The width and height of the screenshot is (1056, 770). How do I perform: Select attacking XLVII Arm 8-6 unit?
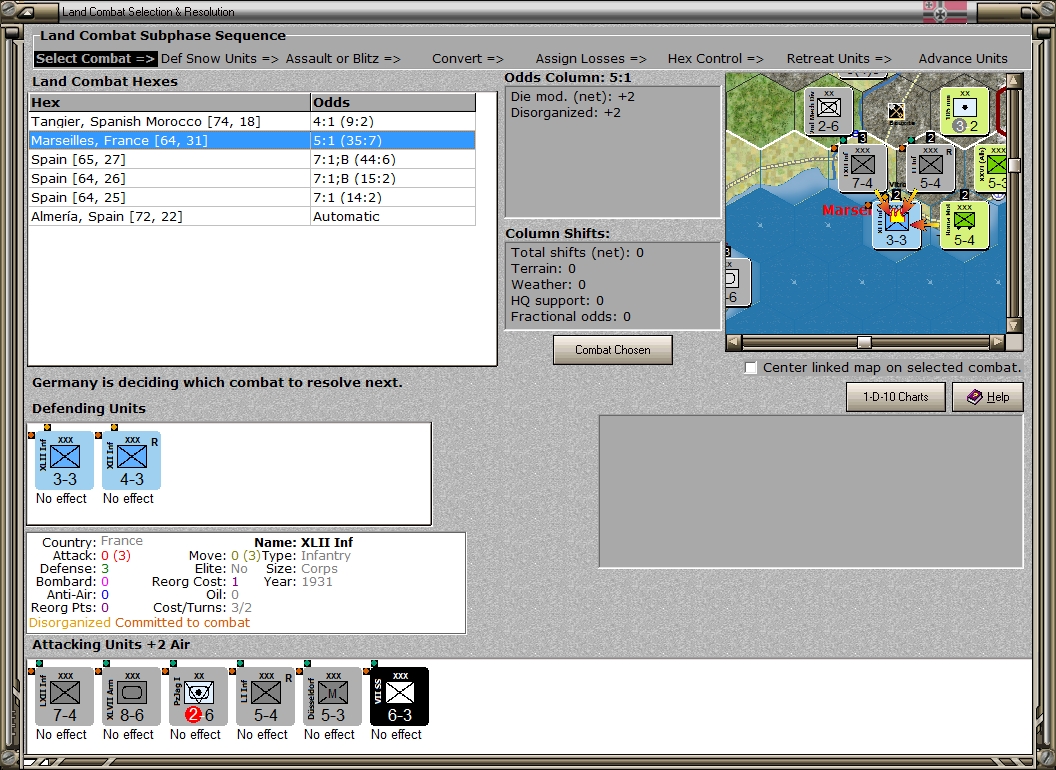pyautogui.click(x=131, y=697)
